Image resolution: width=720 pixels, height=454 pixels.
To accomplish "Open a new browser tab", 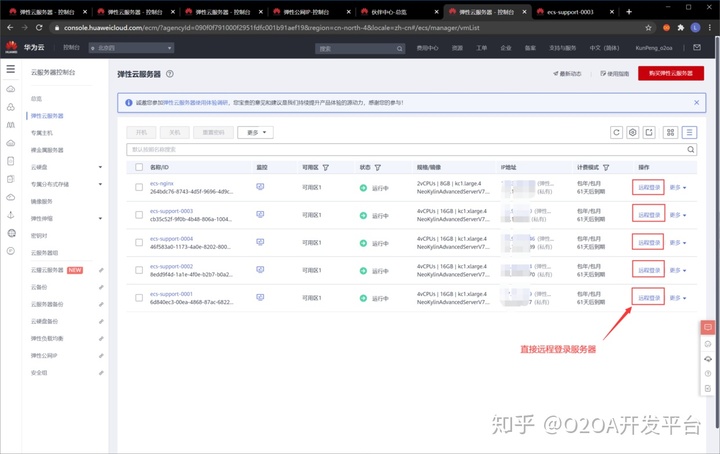I will click(x=629, y=12).
